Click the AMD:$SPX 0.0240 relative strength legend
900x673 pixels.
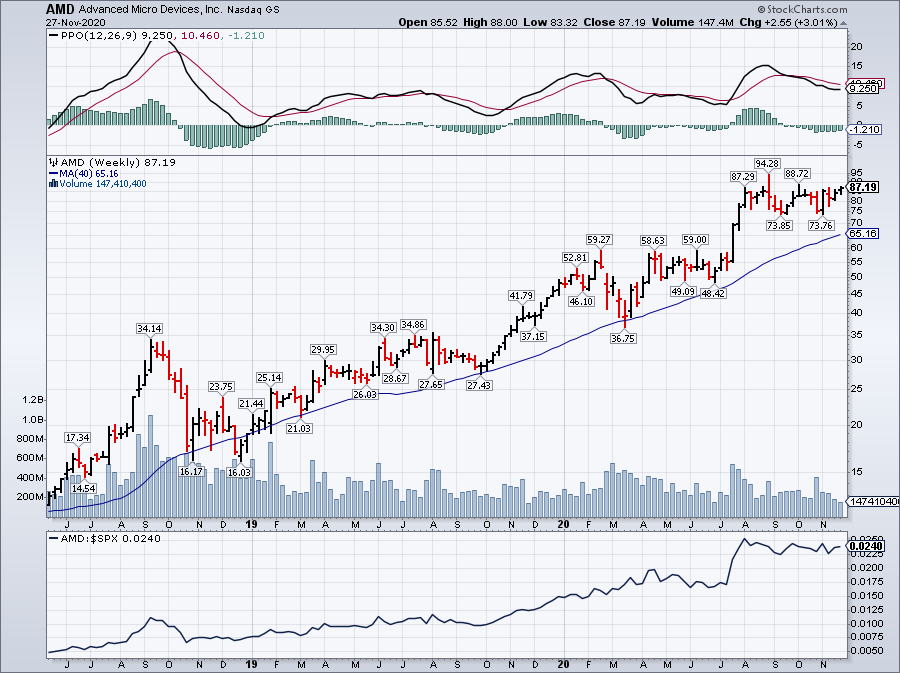point(111,539)
